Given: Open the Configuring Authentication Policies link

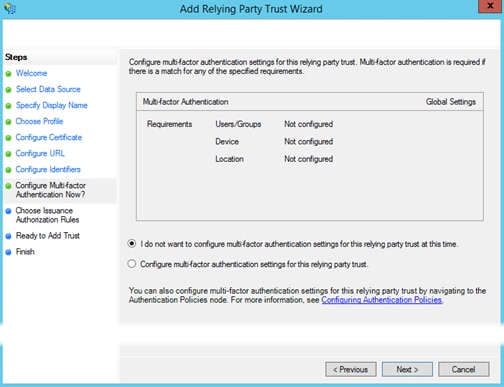Looking at the screenshot, I should [x=382, y=300].
